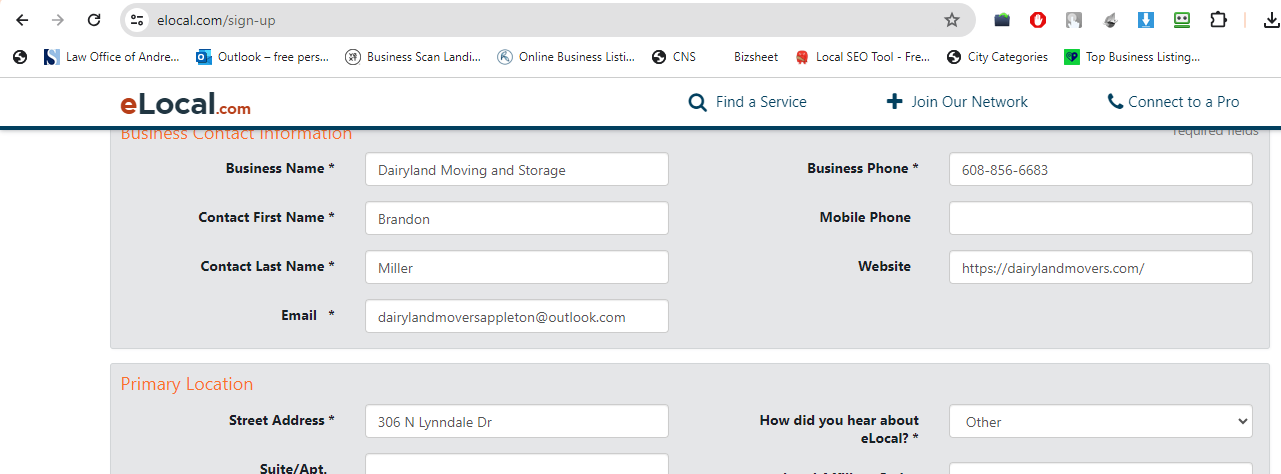The height and width of the screenshot is (474, 1281).
Task: Click into the Street Address field
Action: click(x=517, y=421)
